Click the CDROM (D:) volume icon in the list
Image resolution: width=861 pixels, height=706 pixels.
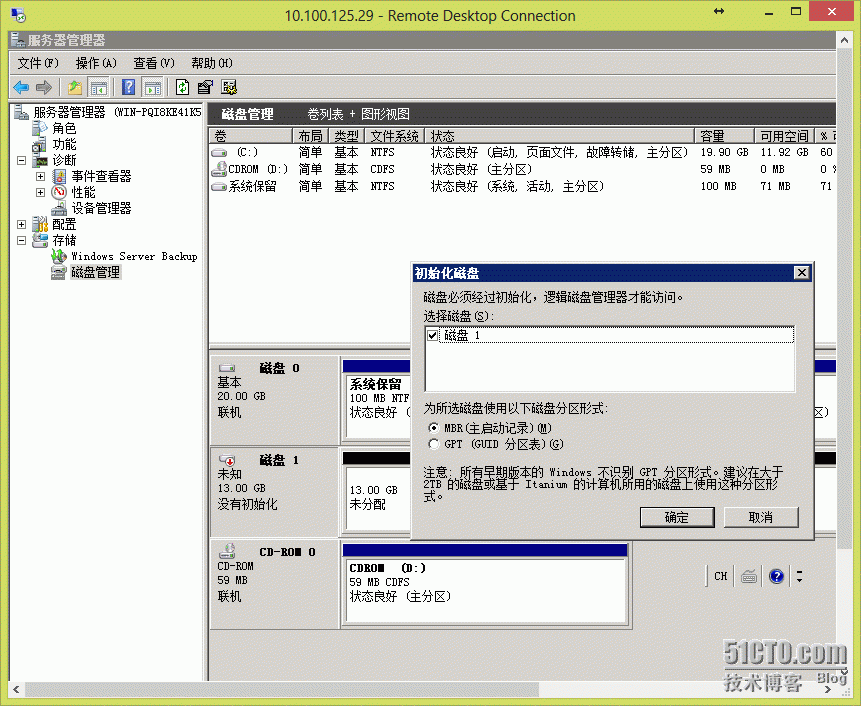coord(219,169)
